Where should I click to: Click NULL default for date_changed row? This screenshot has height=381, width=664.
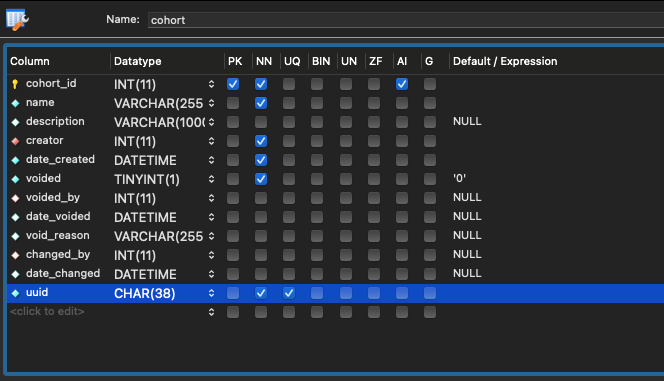click(467, 273)
